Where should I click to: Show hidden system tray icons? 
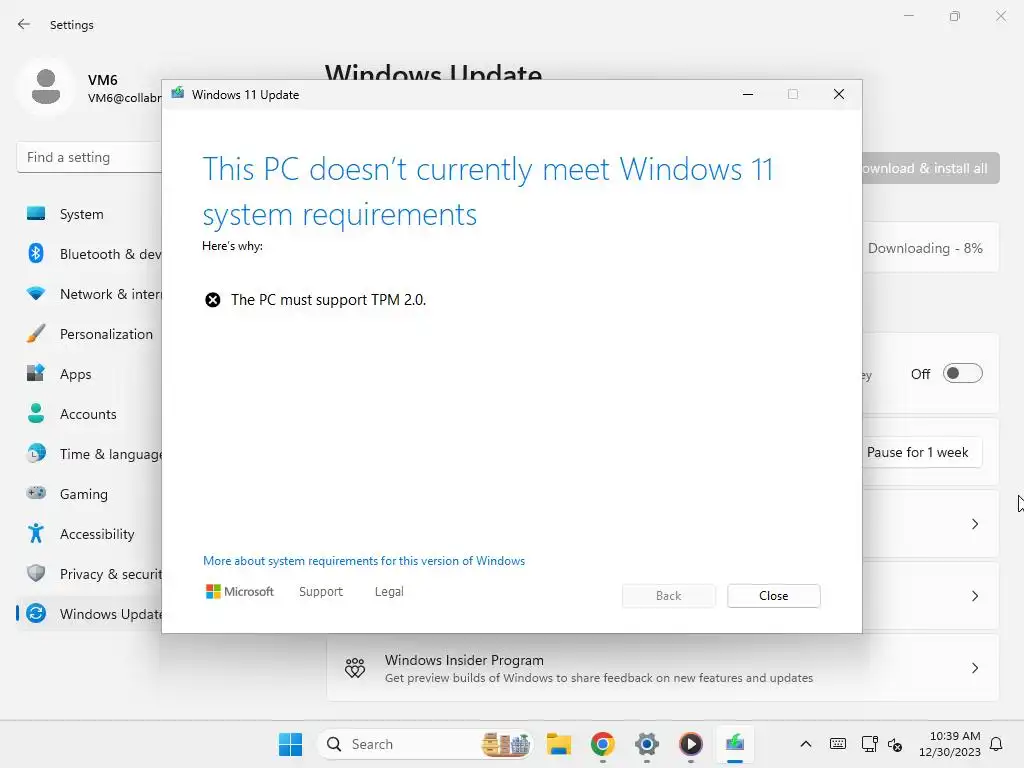tap(806, 744)
